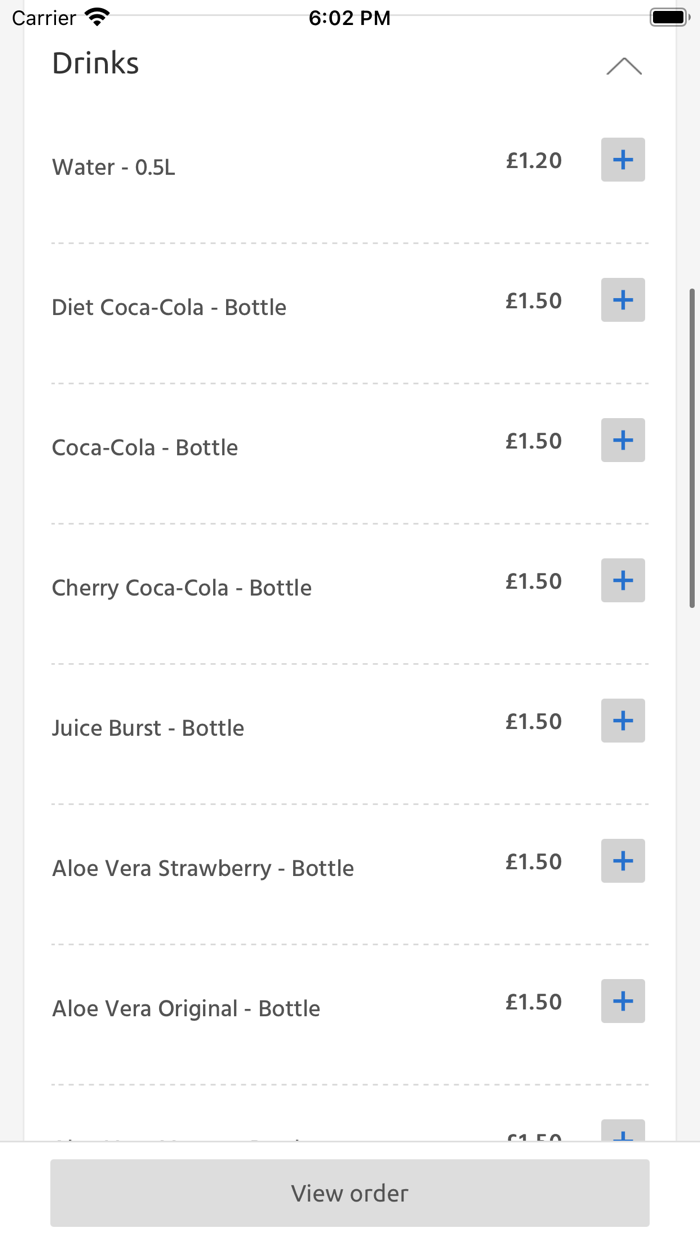Tap Cherry Coca-Cola - Bottle label

tap(181, 588)
